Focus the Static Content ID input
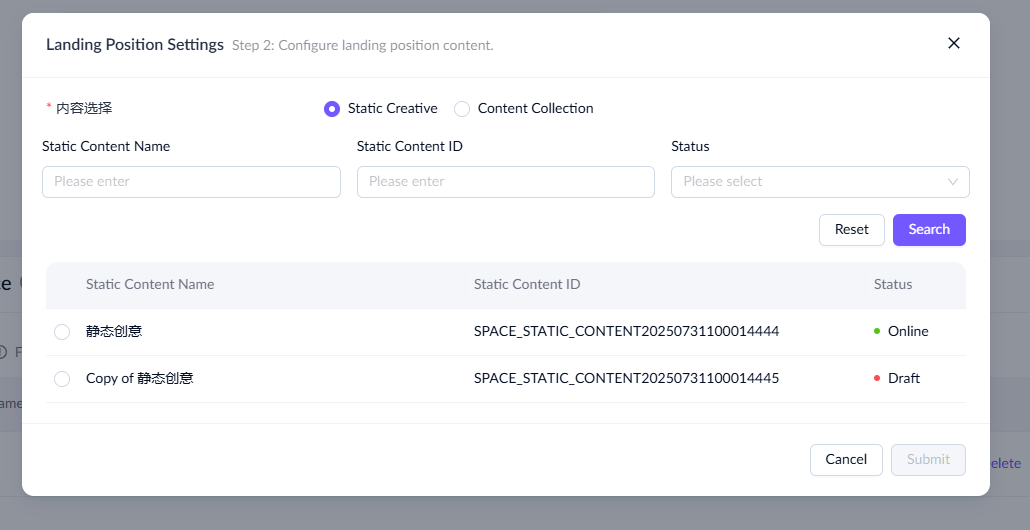Image resolution: width=1030 pixels, height=530 pixels. click(505, 182)
